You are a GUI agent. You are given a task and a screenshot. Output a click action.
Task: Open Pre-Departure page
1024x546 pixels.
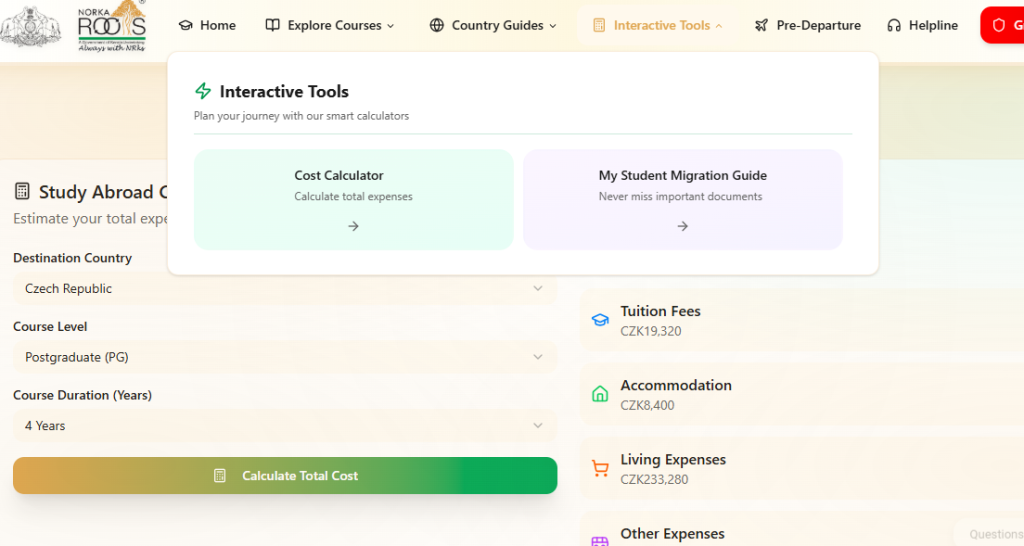[808, 25]
